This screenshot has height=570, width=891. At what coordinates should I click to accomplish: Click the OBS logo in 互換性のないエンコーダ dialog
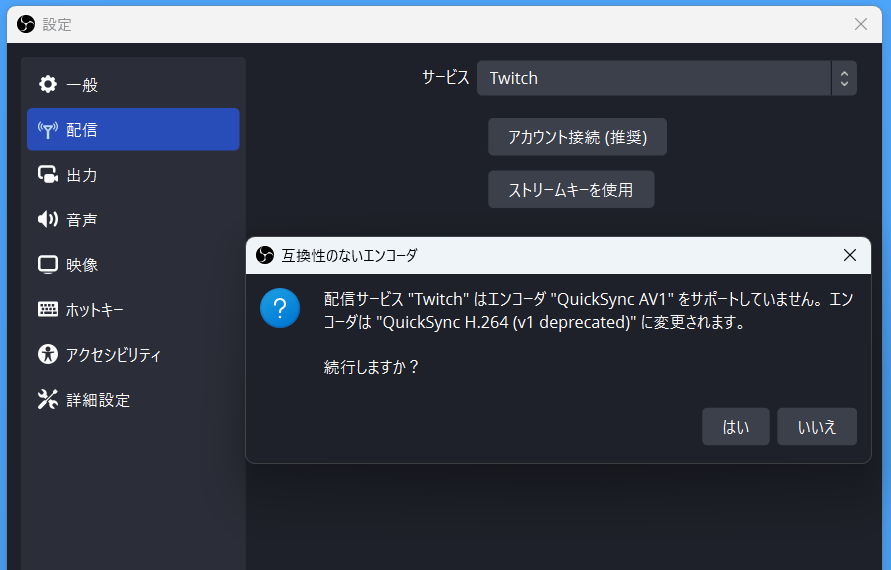pyautogui.click(x=265, y=255)
